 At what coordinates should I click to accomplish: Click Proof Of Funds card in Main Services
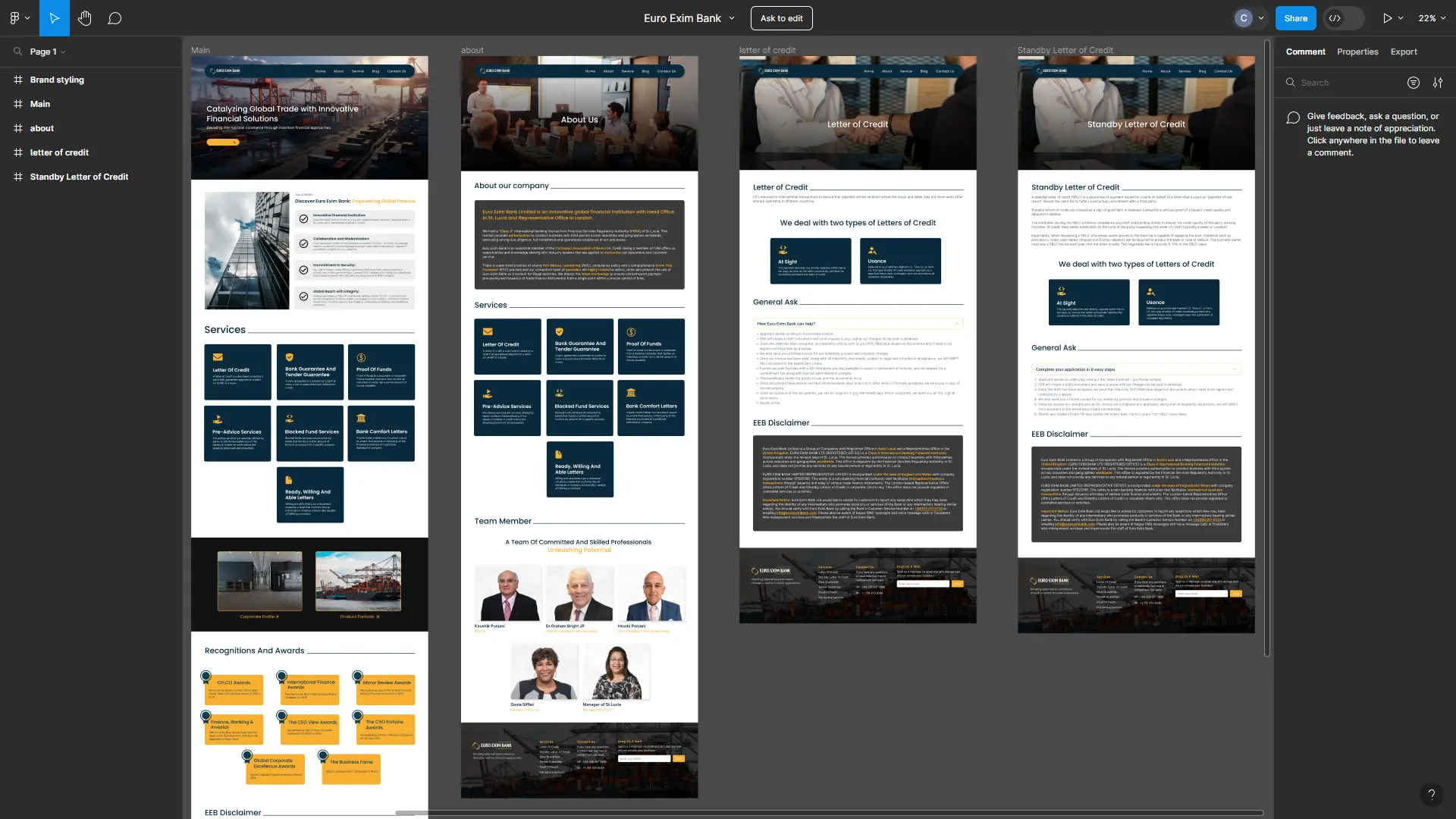[x=381, y=372]
